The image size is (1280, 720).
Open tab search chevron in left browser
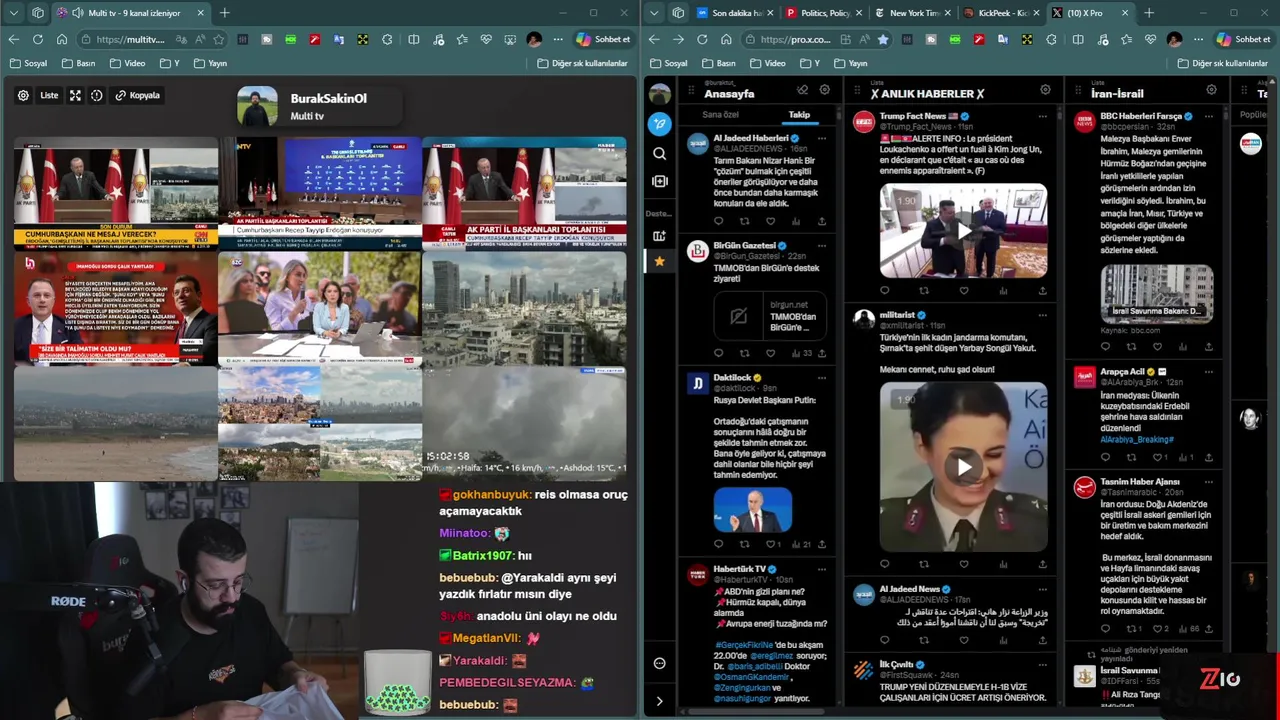click(x=13, y=13)
